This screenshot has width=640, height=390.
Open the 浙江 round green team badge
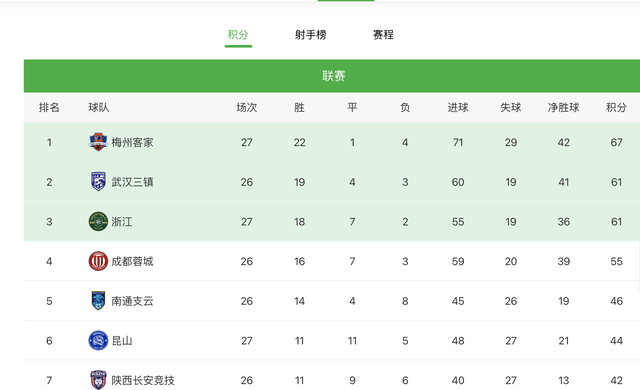pos(98,222)
